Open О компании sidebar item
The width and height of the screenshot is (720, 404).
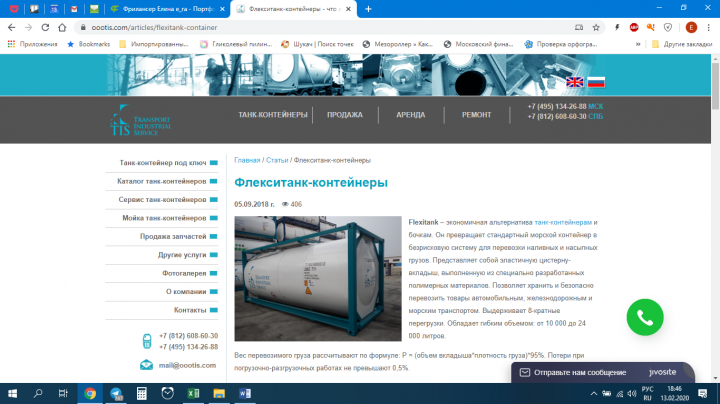coord(186,291)
